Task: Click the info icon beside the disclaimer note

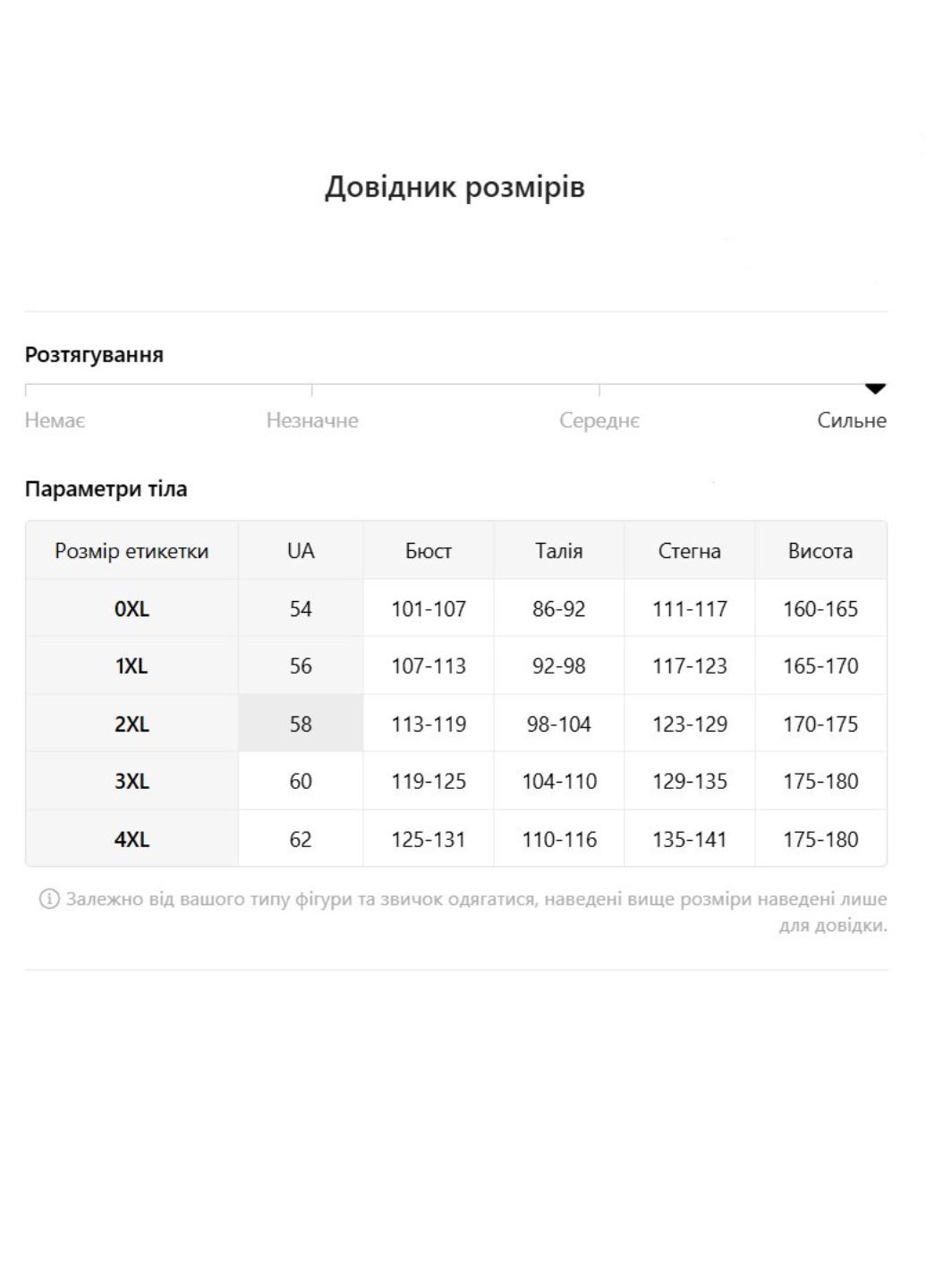Action: coord(48,899)
